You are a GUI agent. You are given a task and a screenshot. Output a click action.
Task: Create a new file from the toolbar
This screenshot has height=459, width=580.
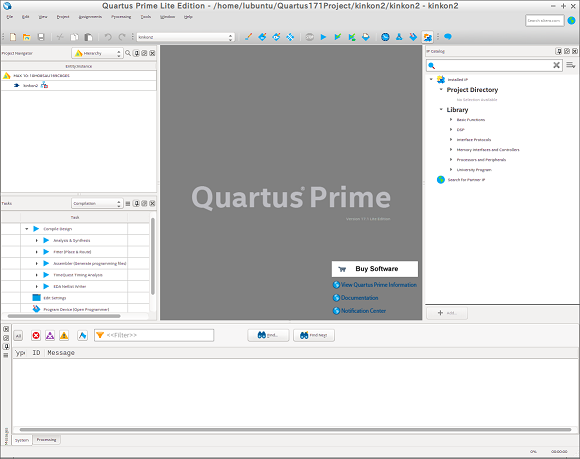13,37
